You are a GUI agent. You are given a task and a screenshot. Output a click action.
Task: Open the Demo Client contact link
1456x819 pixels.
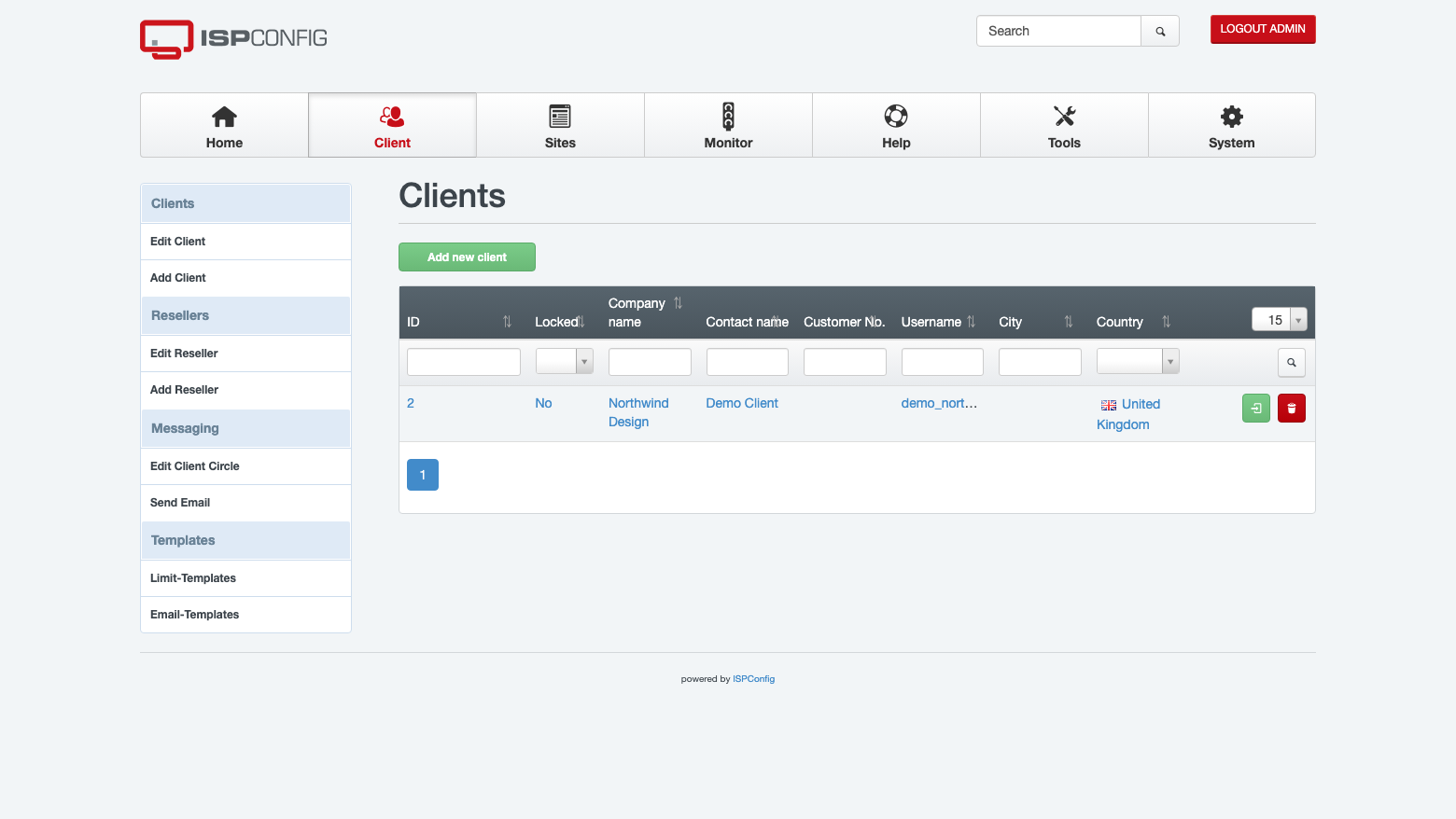pyautogui.click(x=742, y=403)
